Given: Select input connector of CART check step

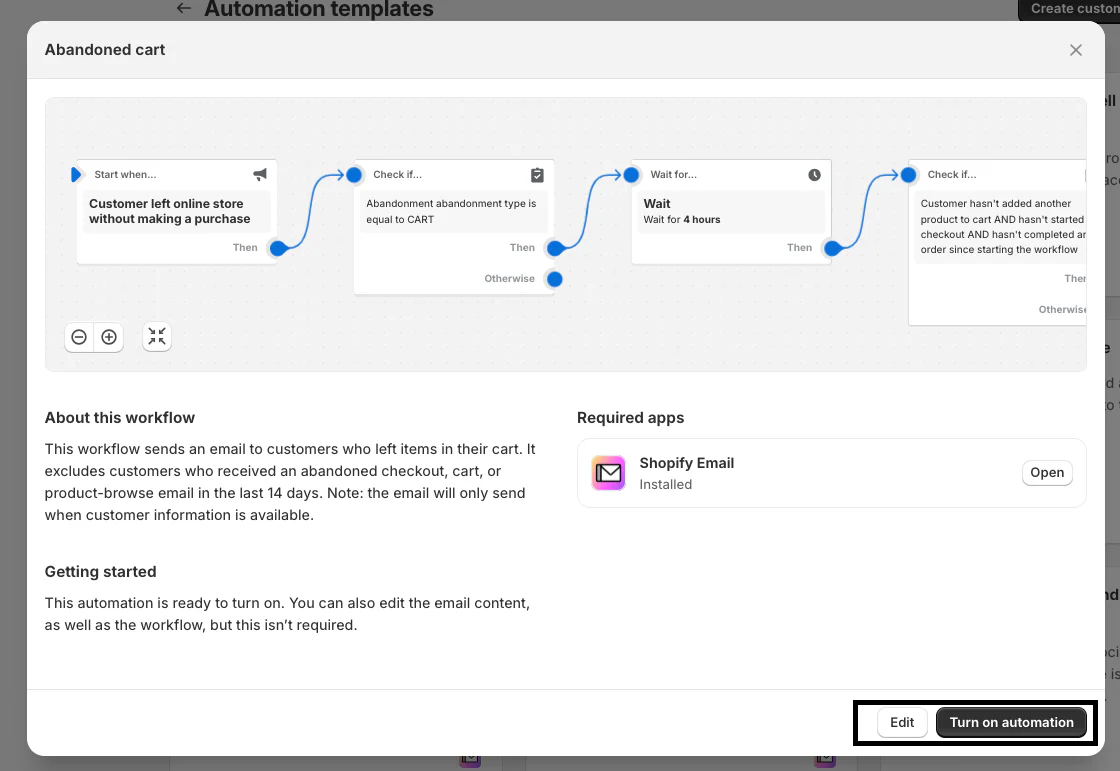Looking at the screenshot, I should (x=354, y=174).
